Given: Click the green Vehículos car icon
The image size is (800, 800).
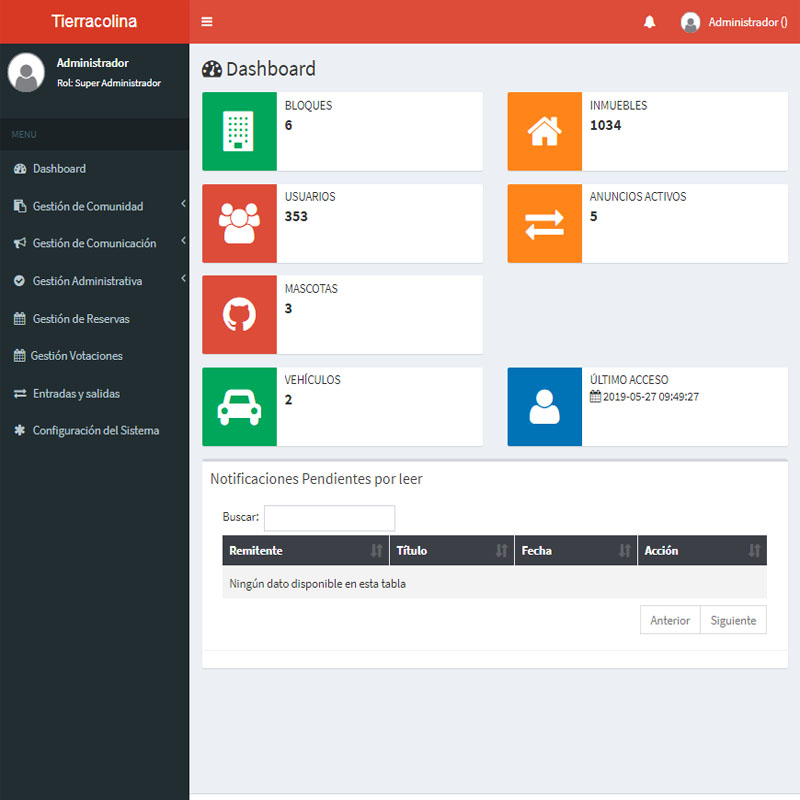Looking at the screenshot, I should (239, 406).
